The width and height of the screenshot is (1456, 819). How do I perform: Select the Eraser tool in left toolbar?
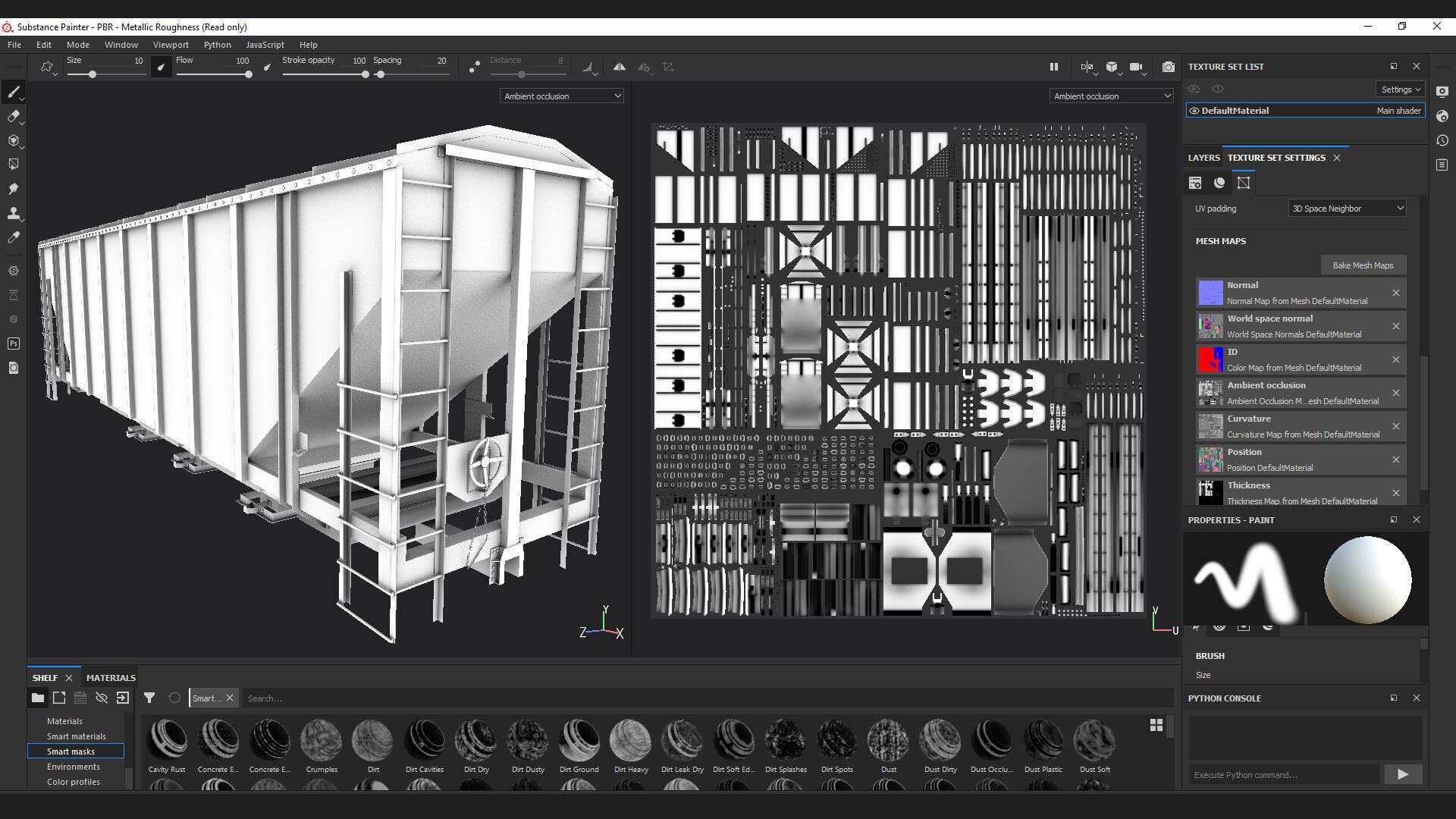[x=13, y=116]
